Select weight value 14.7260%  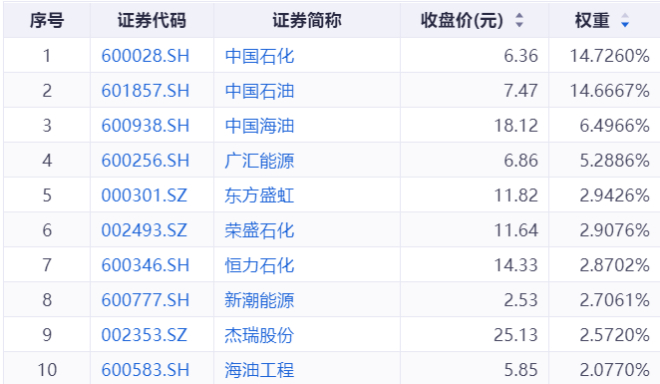[x=610, y=56]
